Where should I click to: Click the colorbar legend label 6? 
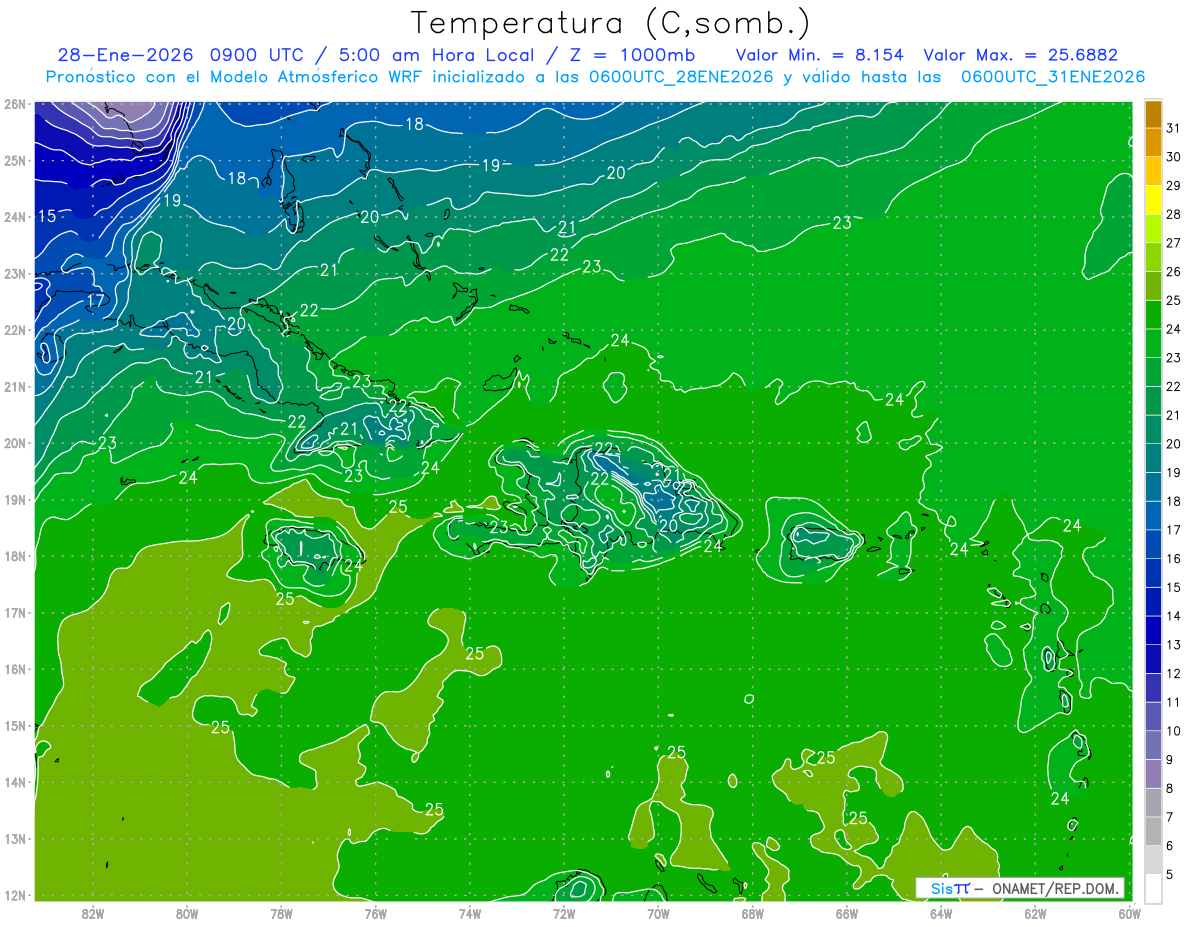(x=1171, y=846)
